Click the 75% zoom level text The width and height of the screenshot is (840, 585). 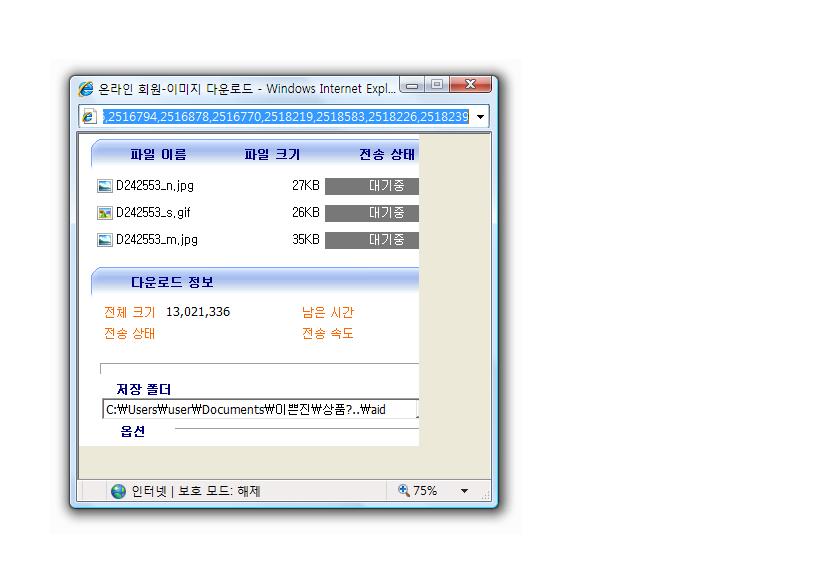tap(425, 491)
